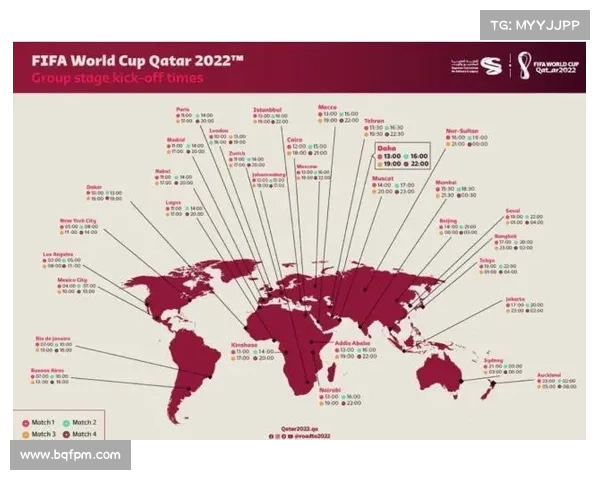Click the Beijing city label
This screenshot has height=480, width=600.
tap(448, 221)
